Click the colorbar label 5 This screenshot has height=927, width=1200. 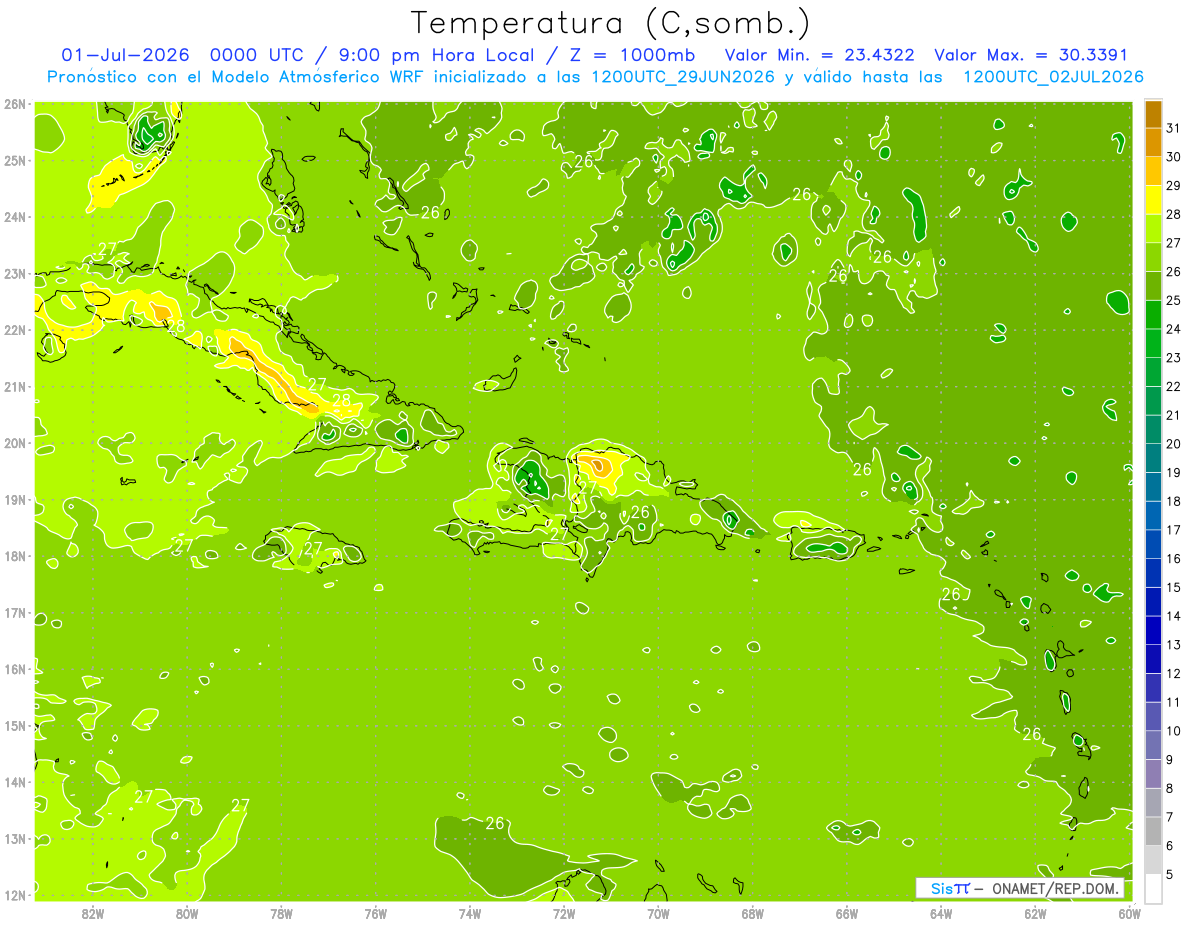pyautogui.click(x=1171, y=874)
